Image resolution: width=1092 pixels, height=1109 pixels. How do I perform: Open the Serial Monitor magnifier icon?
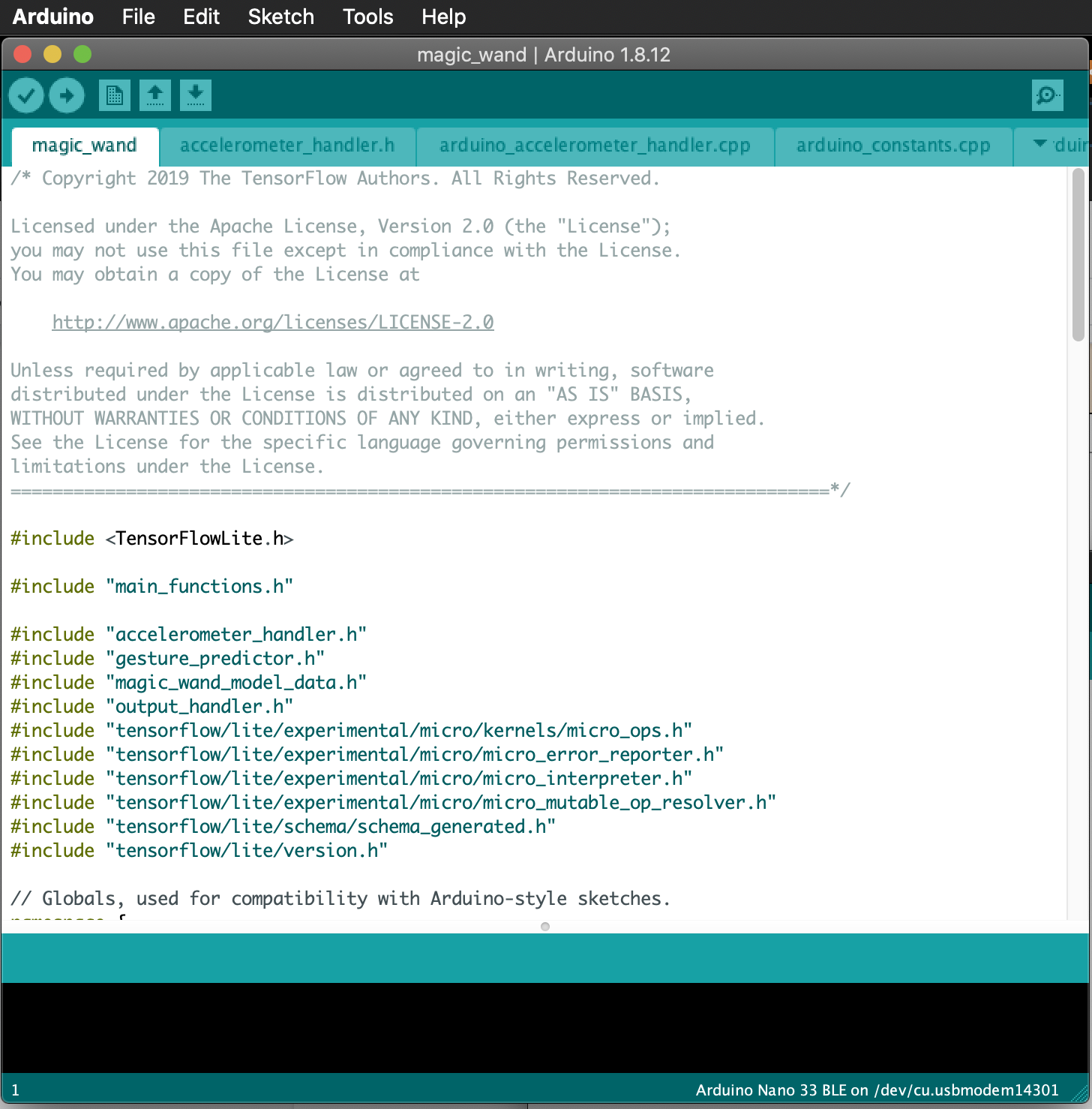tap(1047, 96)
